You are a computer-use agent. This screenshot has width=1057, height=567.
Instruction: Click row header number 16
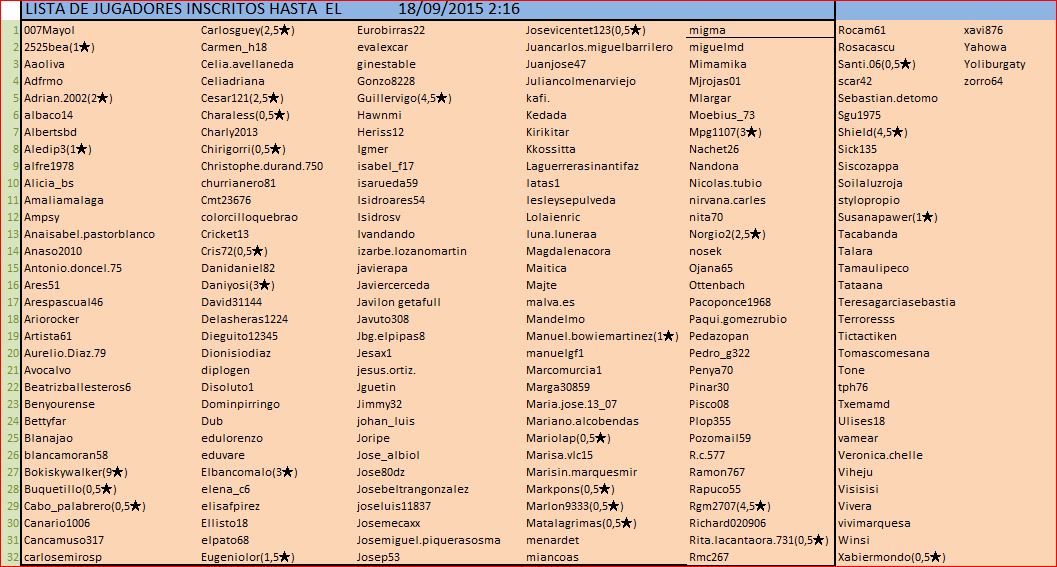click(x=11, y=285)
